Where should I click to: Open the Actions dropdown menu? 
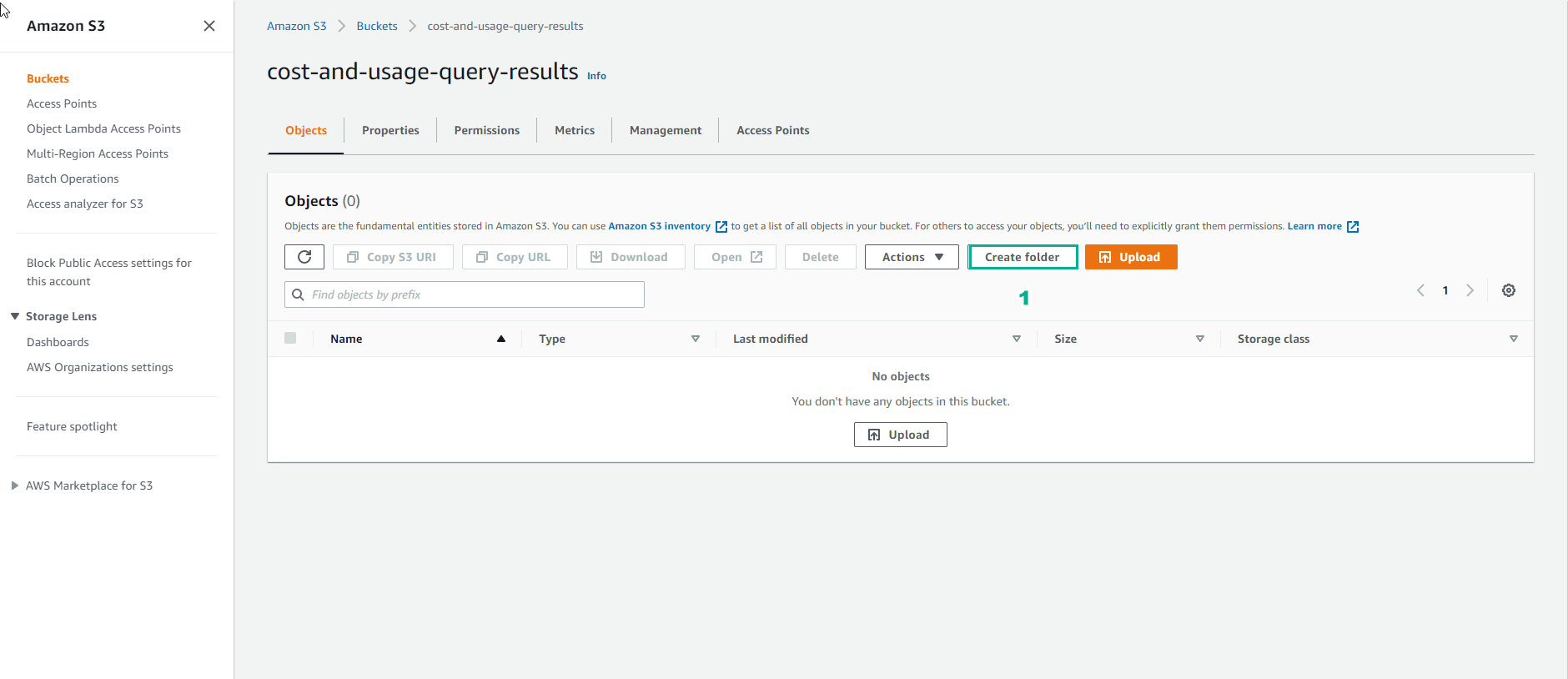click(x=912, y=257)
